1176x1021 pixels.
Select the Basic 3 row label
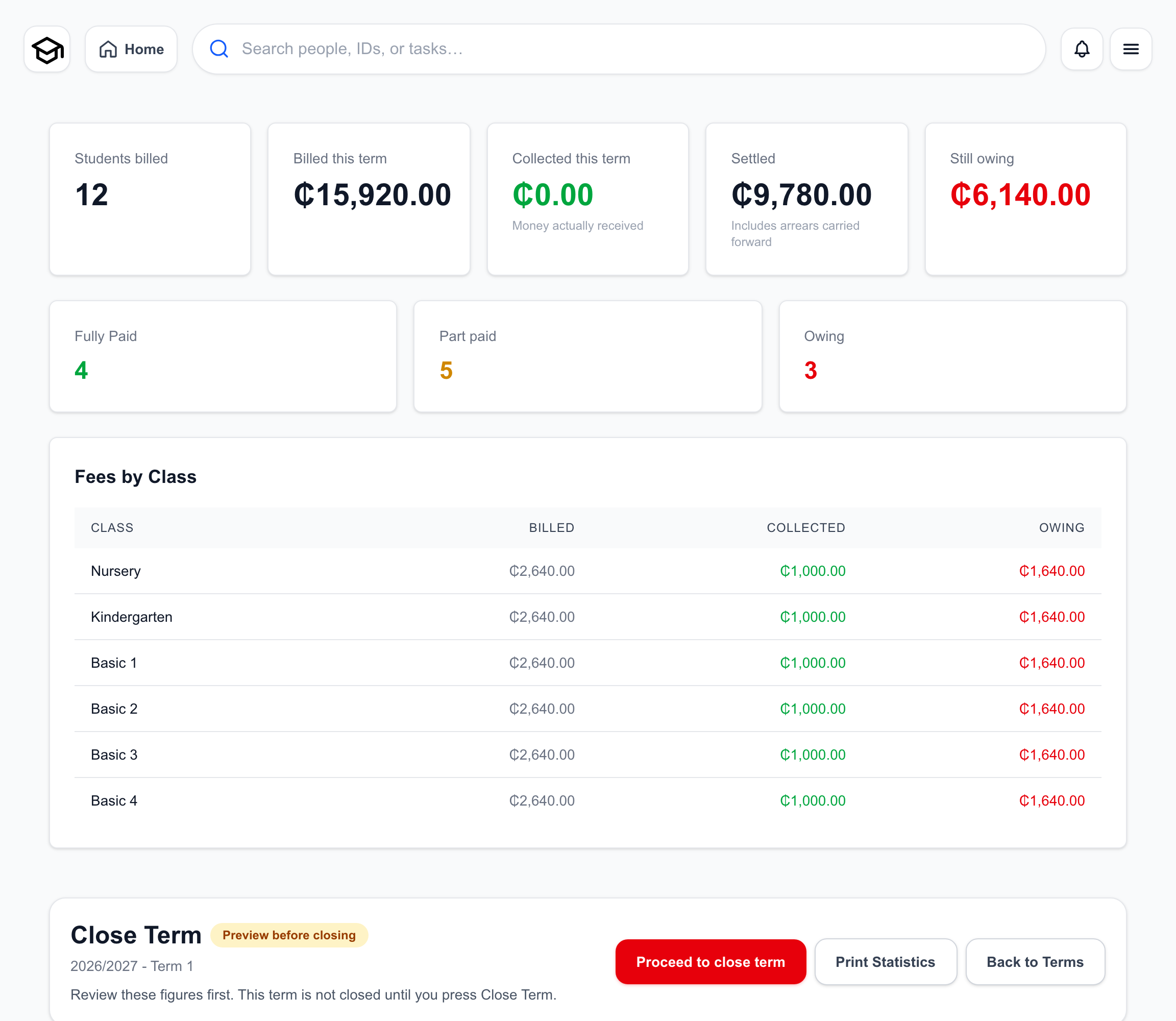114,755
